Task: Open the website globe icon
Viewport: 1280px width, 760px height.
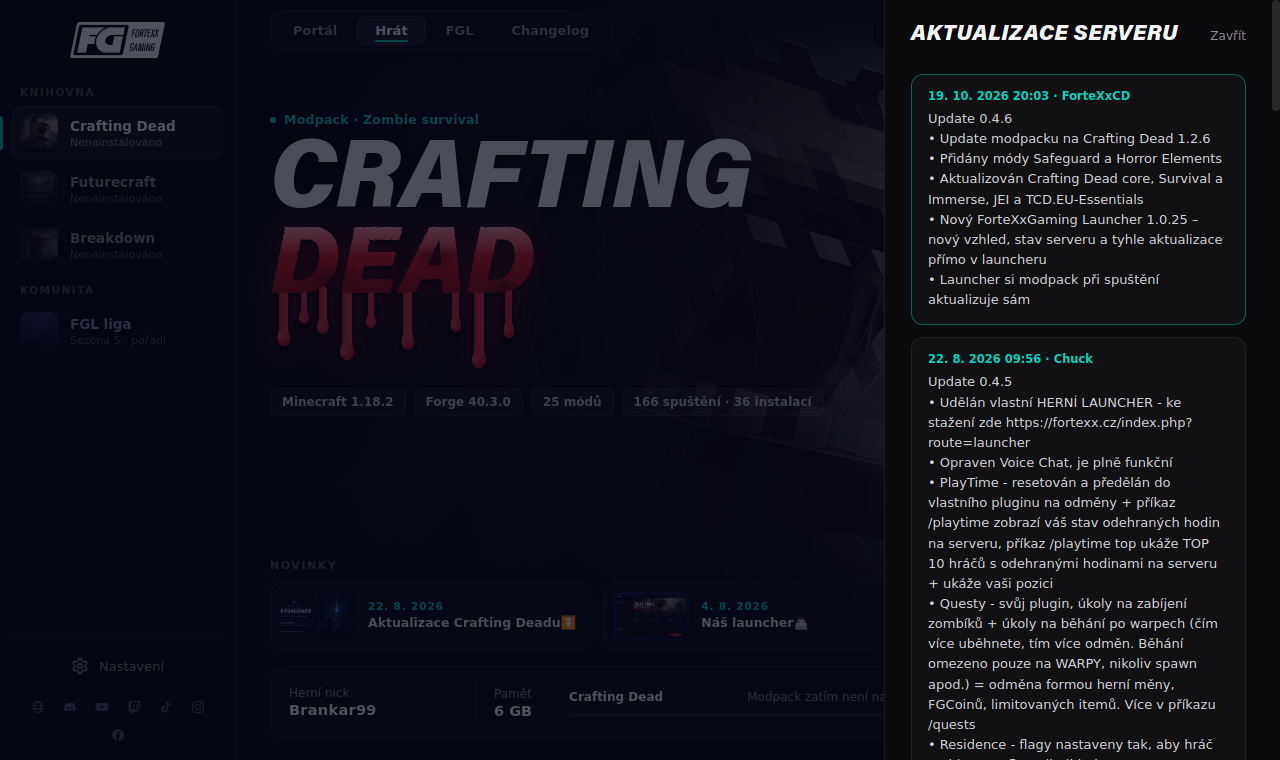Action: tap(38, 707)
